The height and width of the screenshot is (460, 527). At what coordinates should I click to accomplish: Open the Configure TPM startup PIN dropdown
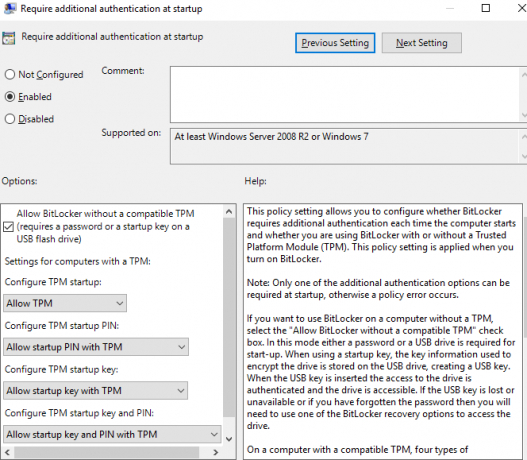(96, 347)
